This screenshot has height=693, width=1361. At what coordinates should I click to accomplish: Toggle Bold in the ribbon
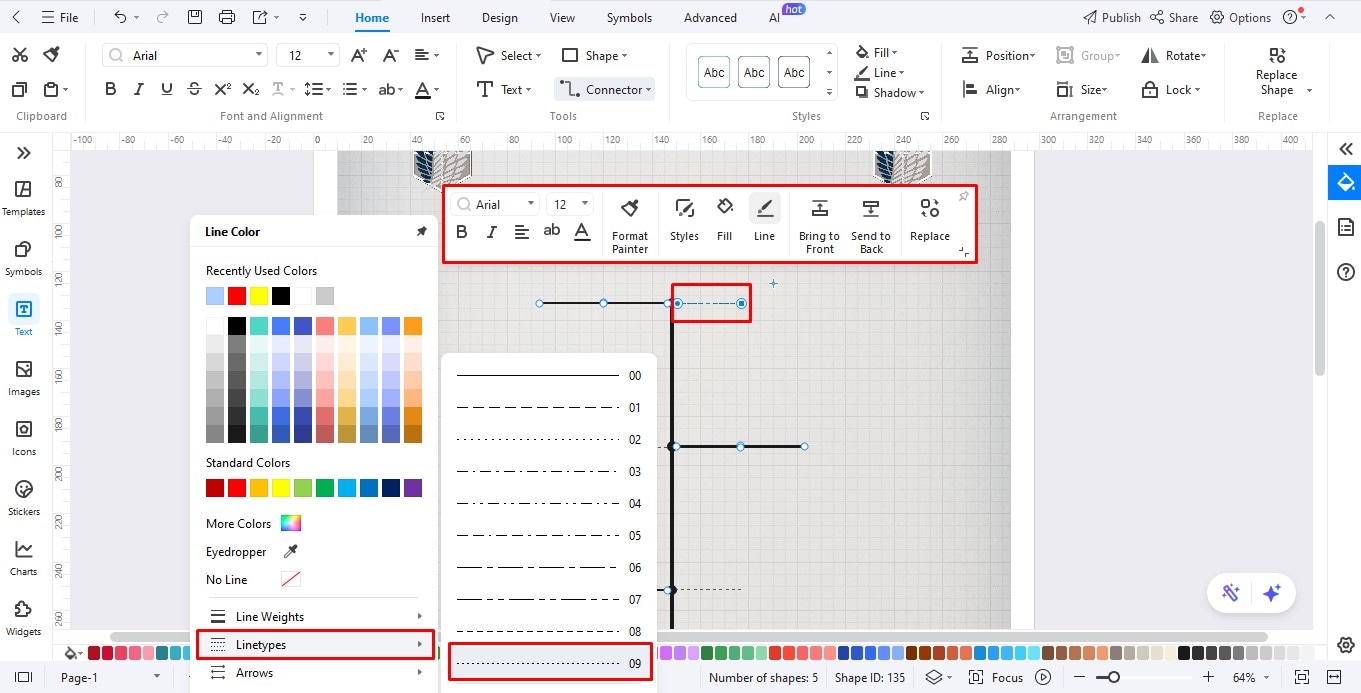tap(111, 89)
